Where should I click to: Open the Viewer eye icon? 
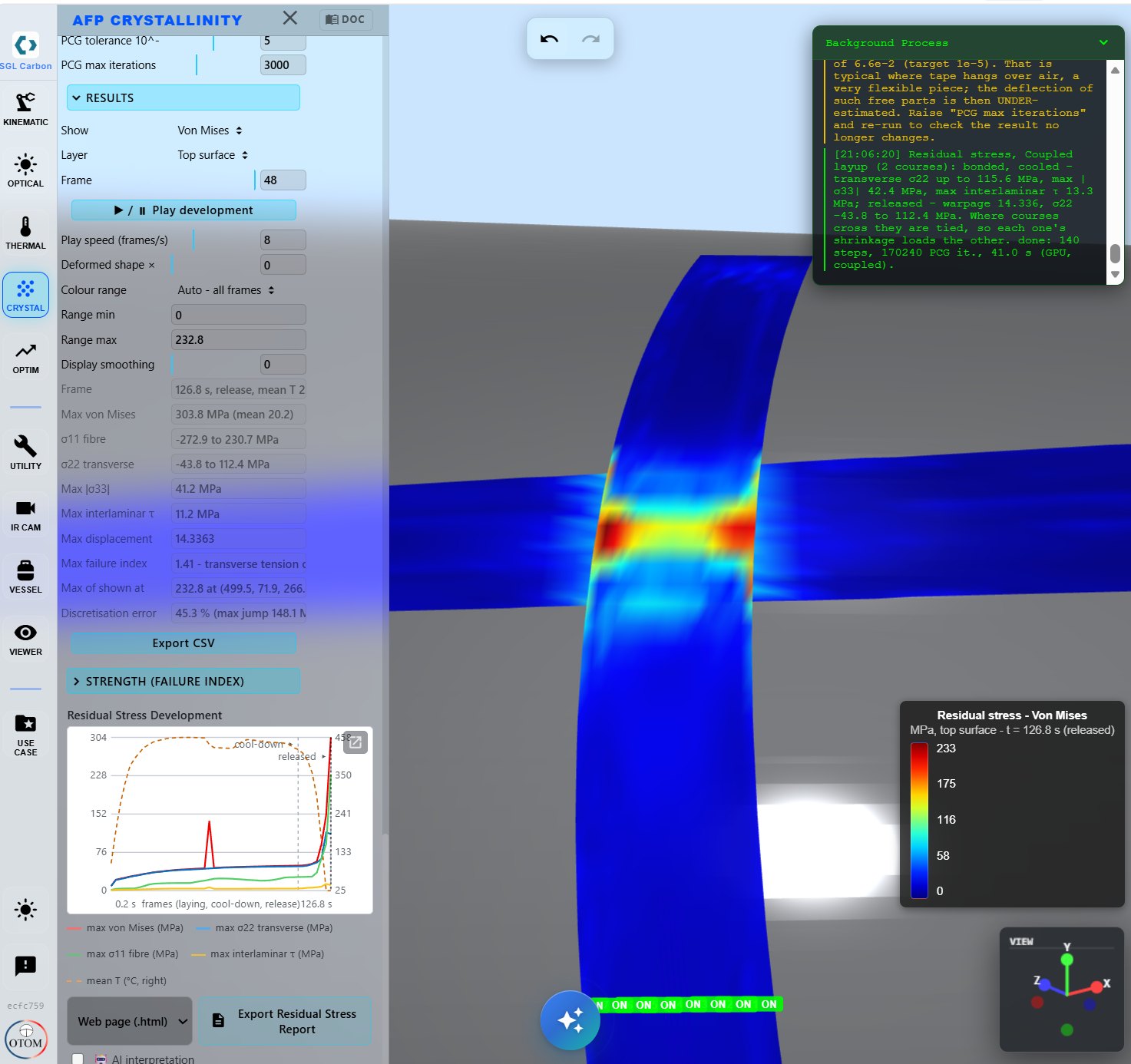tap(25, 639)
